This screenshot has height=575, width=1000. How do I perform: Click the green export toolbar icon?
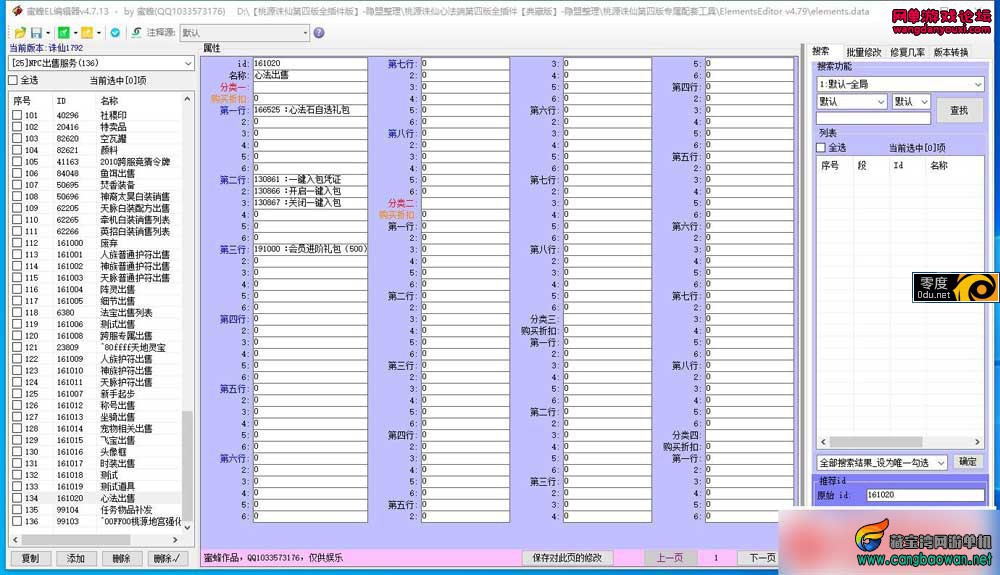click(64, 33)
